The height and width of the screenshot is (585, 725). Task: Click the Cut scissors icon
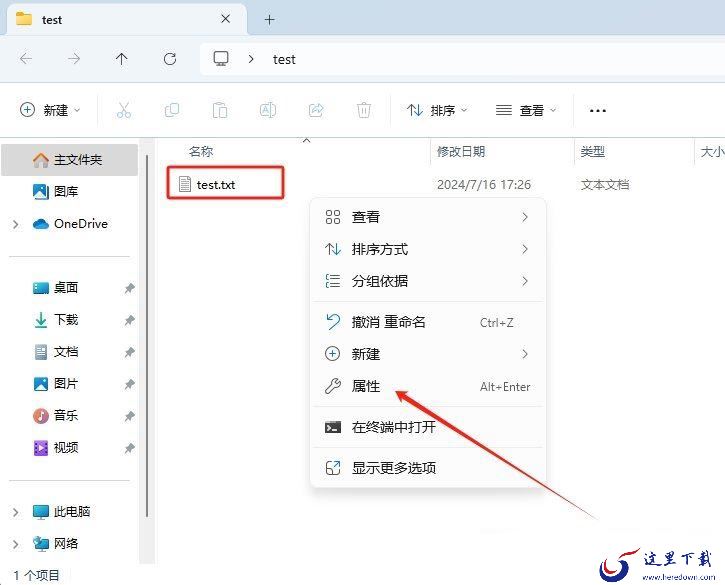[x=123, y=111]
